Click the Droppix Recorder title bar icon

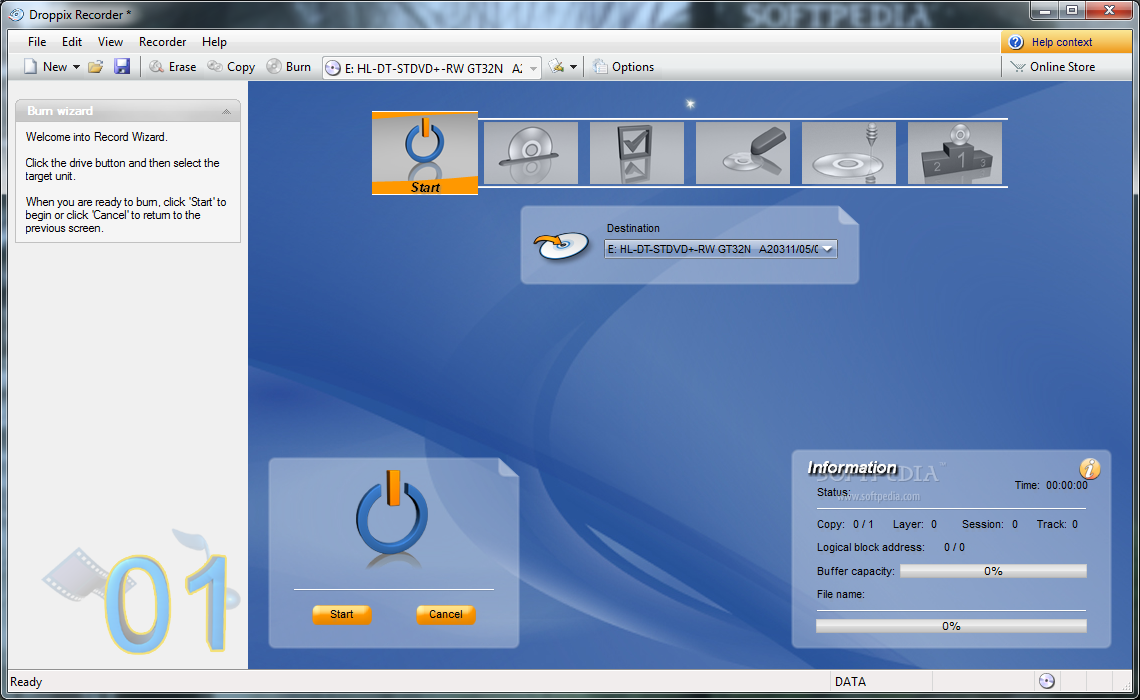(x=16, y=15)
